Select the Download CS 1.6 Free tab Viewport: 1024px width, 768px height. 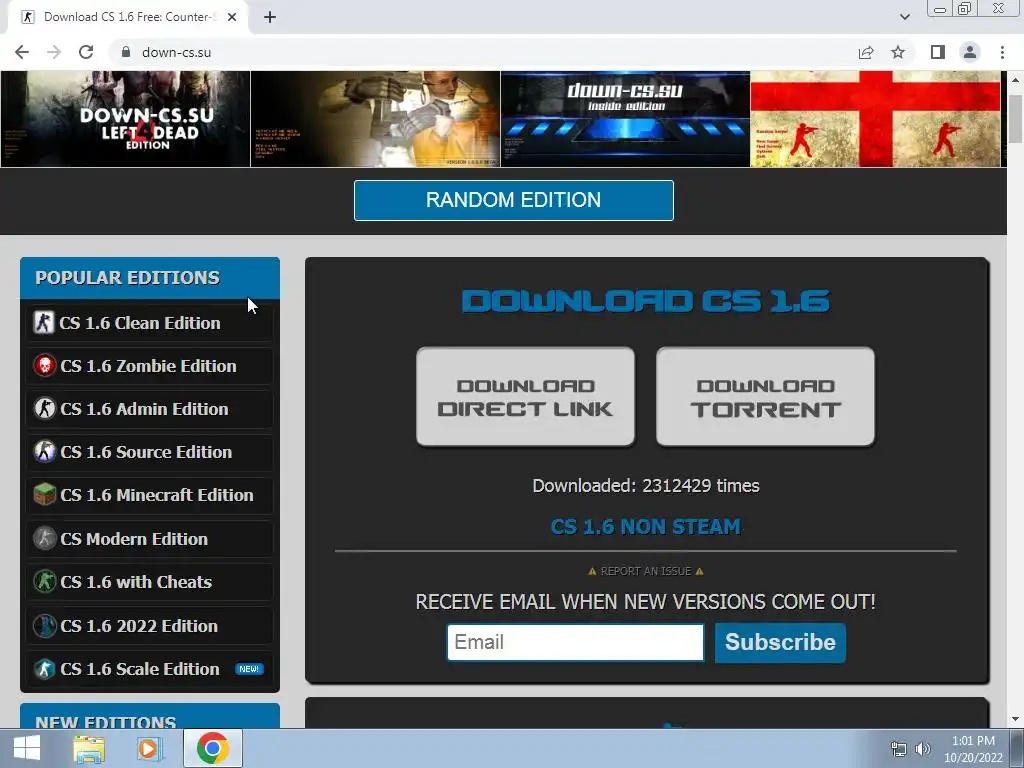(128, 17)
